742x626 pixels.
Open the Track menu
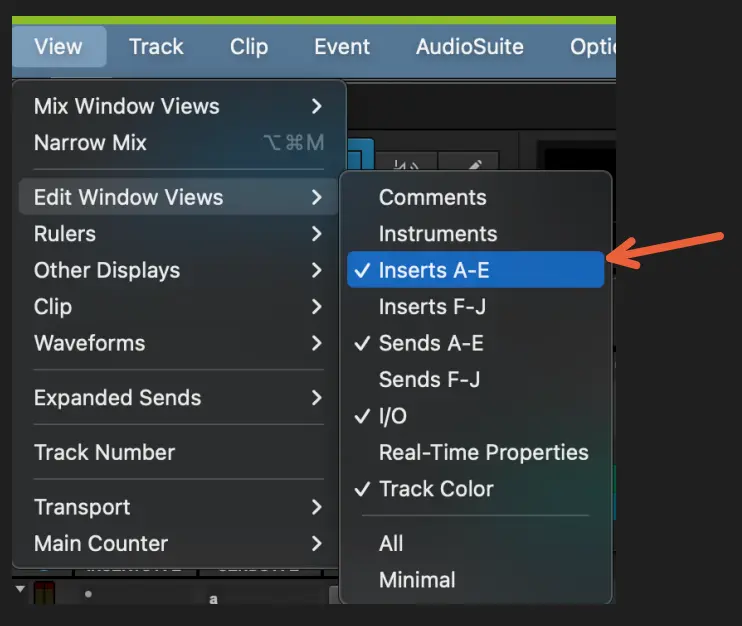click(x=156, y=47)
